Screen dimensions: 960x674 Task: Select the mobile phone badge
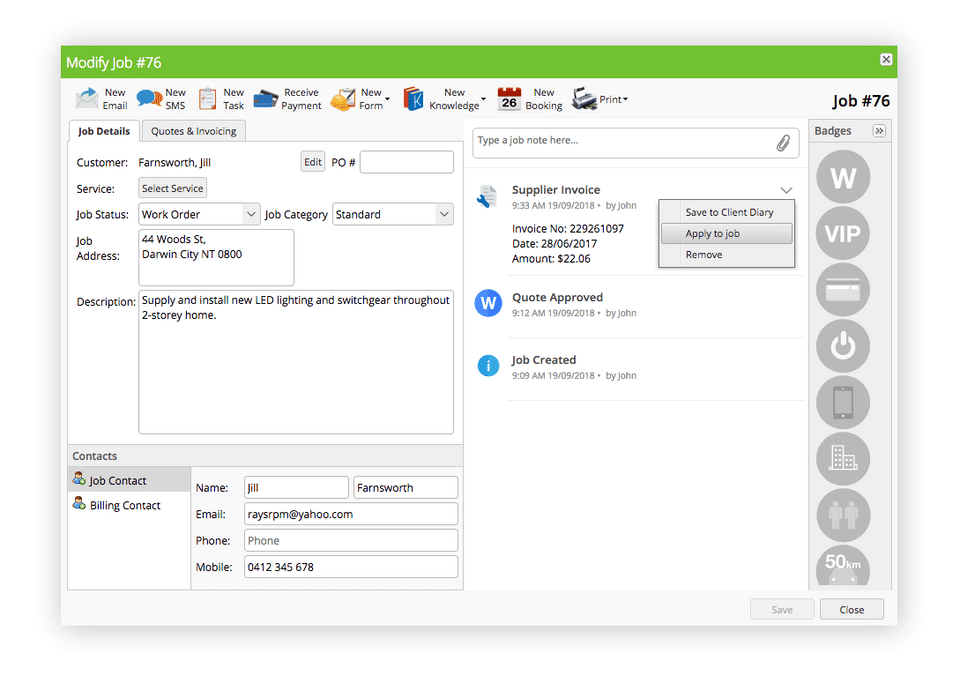click(842, 402)
